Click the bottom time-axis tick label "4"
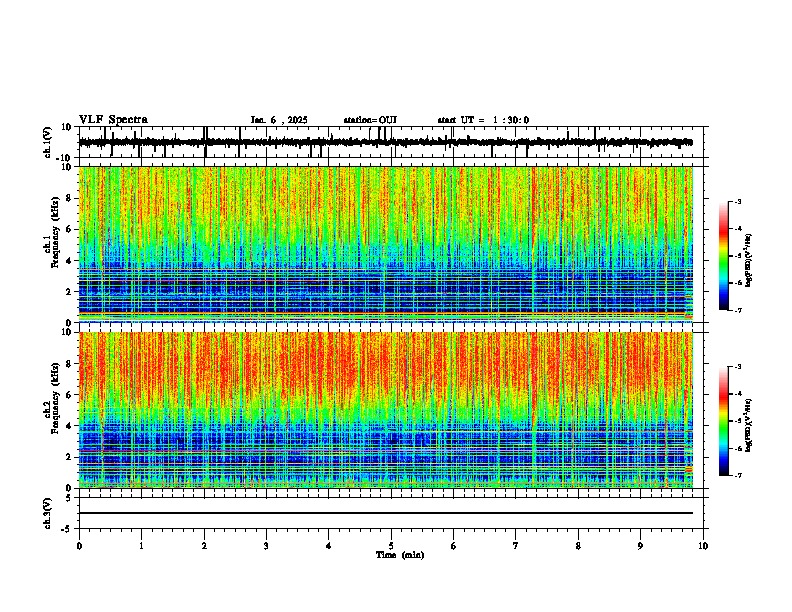Screen dimensions: 792x612 (329, 546)
